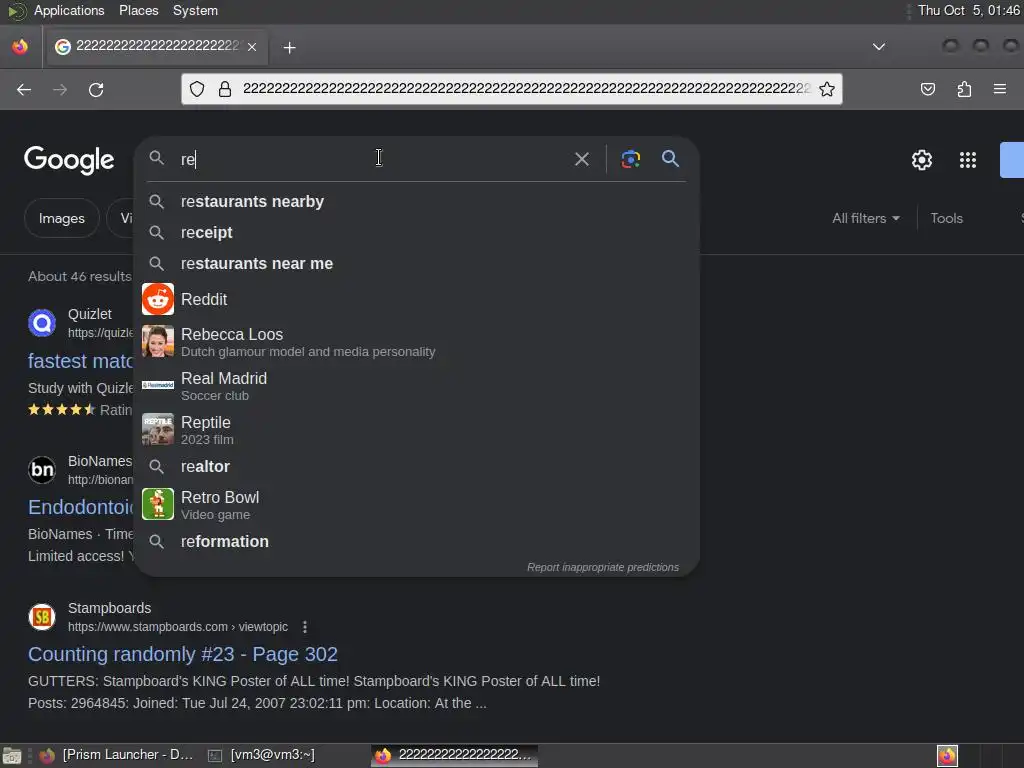Open the Applications menu
The width and height of the screenshot is (1024, 768).
tap(69, 10)
